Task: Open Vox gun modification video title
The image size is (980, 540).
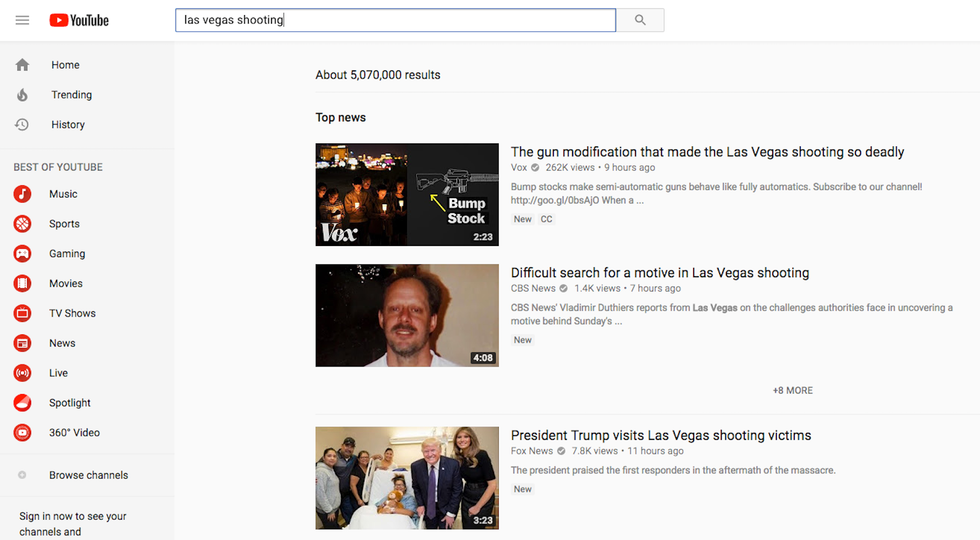Action: (707, 152)
